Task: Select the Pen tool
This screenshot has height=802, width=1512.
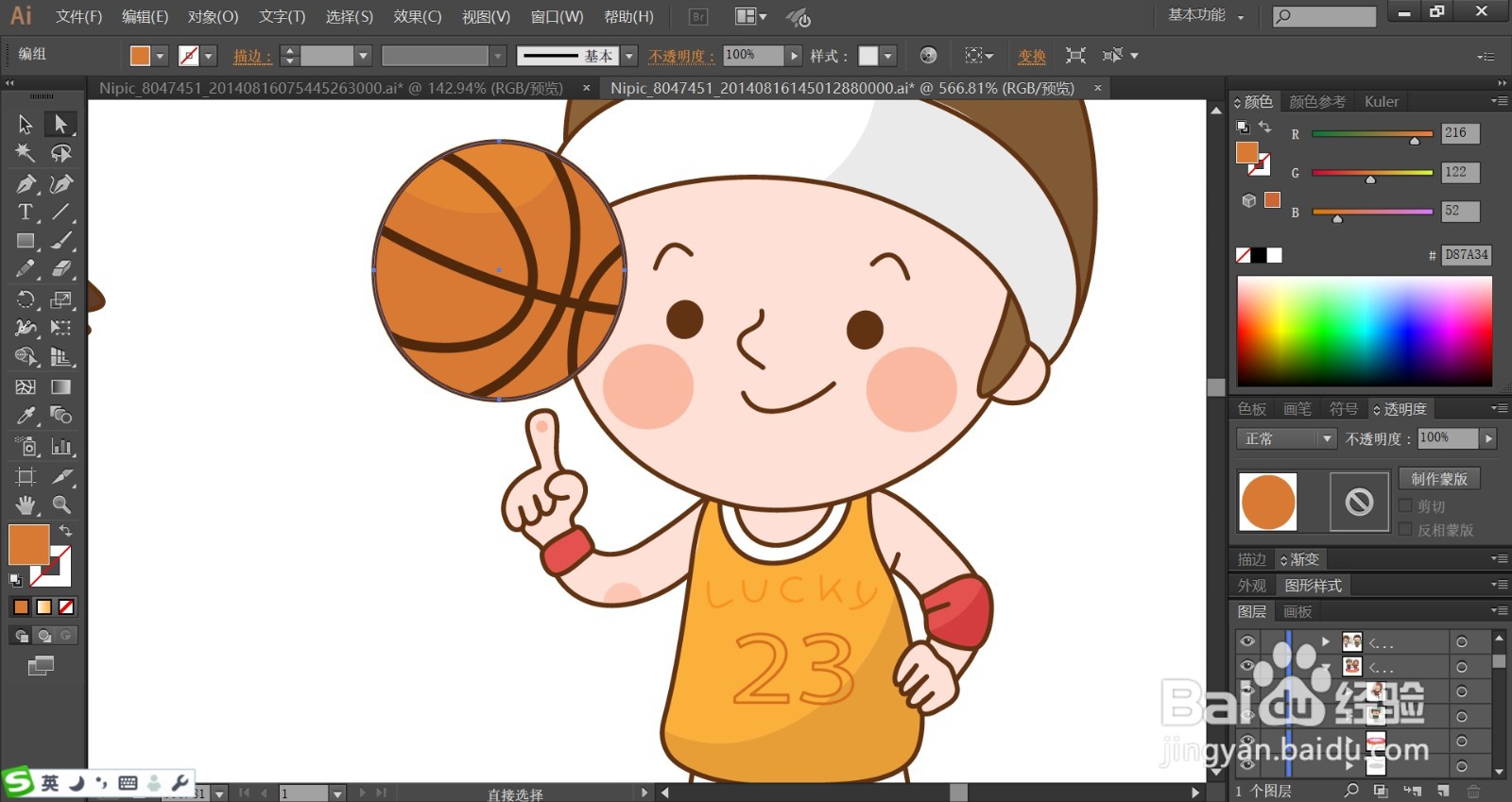Action: pos(26,183)
